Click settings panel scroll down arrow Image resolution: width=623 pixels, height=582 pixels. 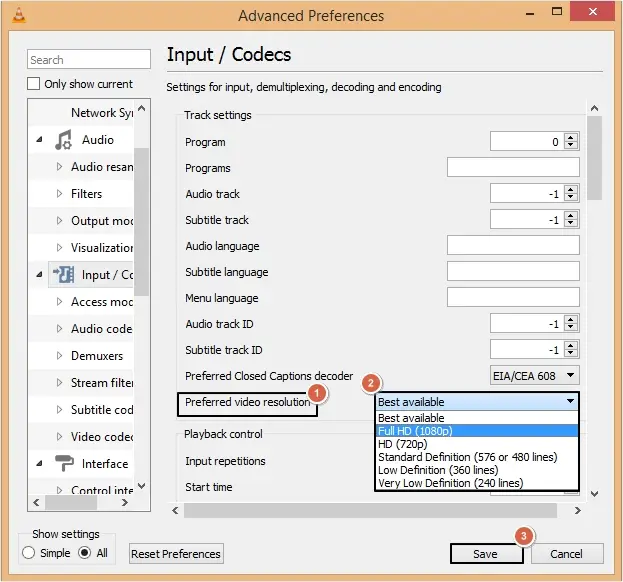click(594, 494)
